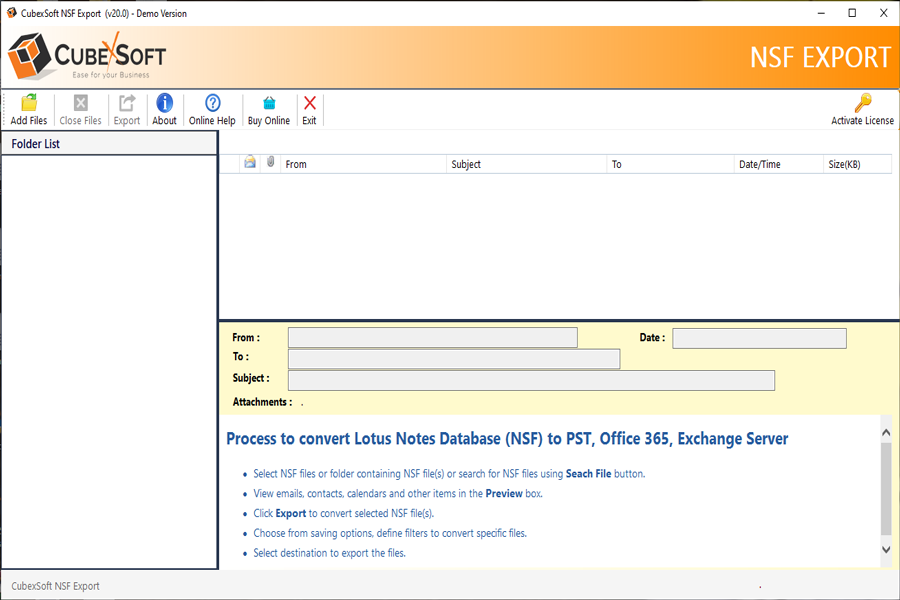The image size is (900, 600).
Task: Click the Close Files toolbar icon
Action: (80, 103)
